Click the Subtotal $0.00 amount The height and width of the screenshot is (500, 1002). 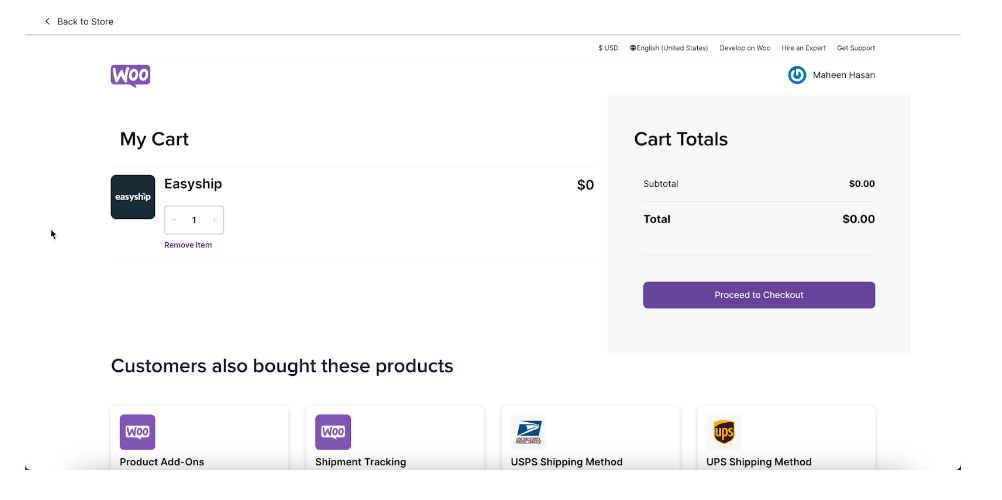[861, 184]
